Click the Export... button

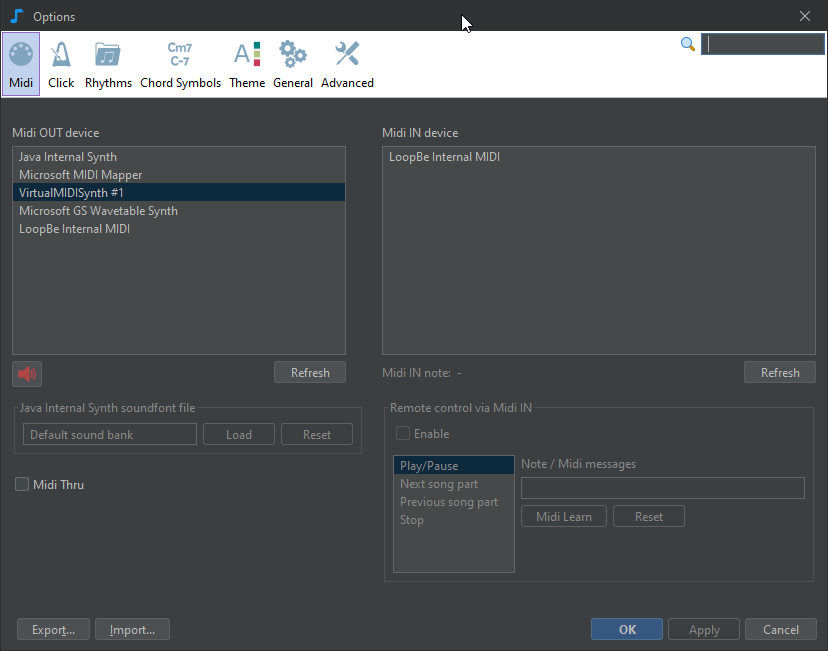pyautogui.click(x=53, y=629)
